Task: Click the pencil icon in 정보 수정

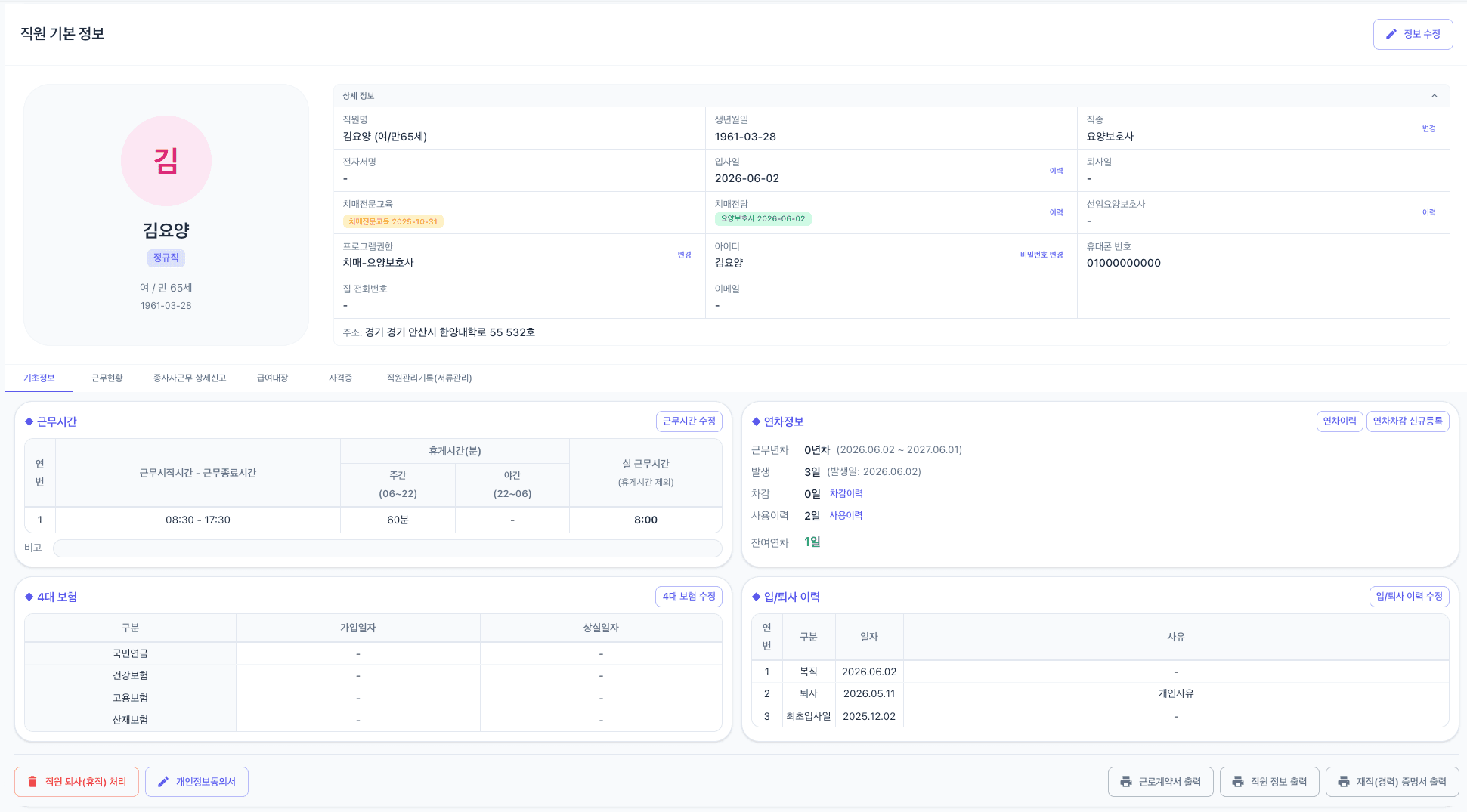Action: 1391,34
